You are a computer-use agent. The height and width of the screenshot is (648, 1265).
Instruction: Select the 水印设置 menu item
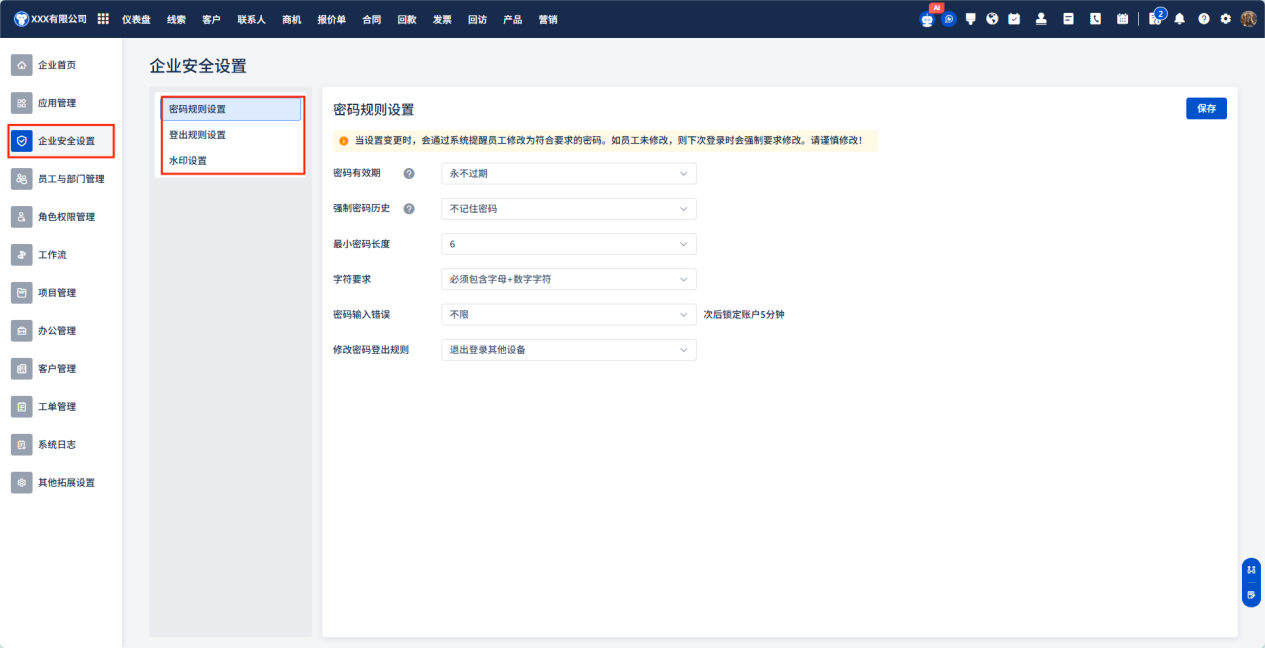[188, 161]
